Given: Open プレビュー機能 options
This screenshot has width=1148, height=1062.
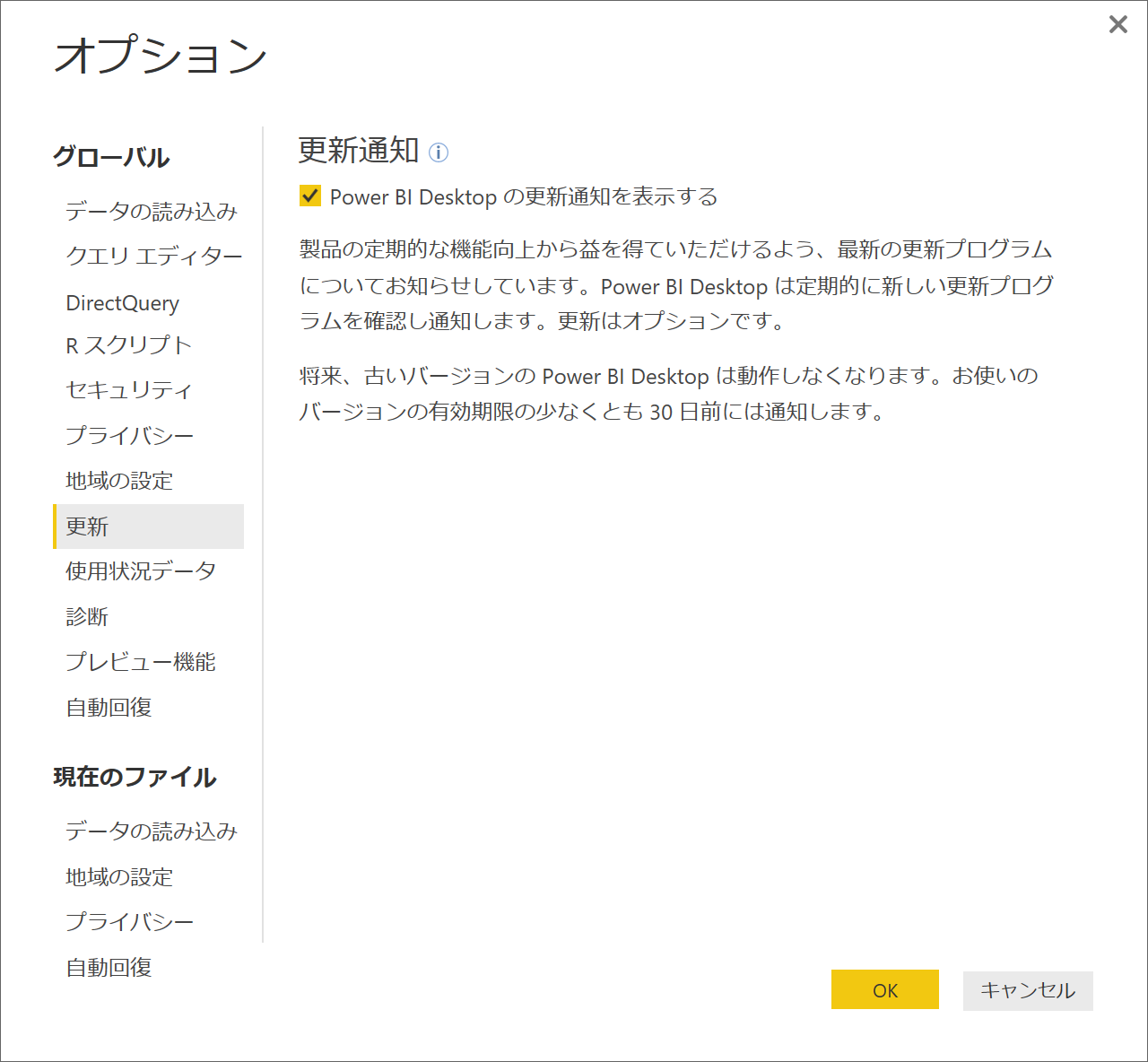Looking at the screenshot, I should (x=140, y=662).
